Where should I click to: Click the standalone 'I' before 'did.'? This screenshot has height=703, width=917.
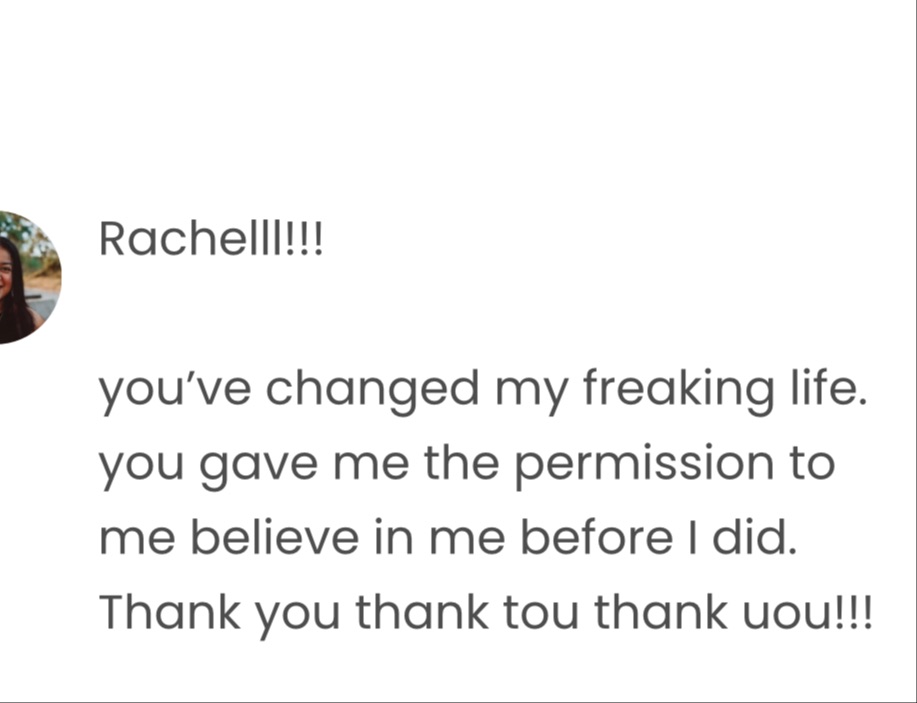[692, 537]
